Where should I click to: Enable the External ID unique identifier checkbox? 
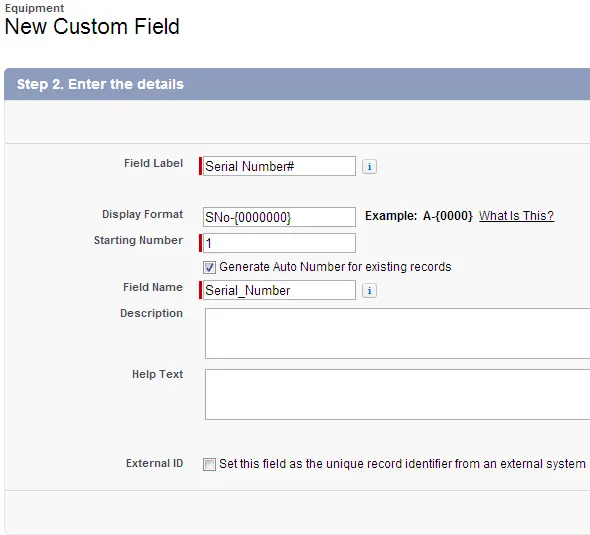(209, 464)
